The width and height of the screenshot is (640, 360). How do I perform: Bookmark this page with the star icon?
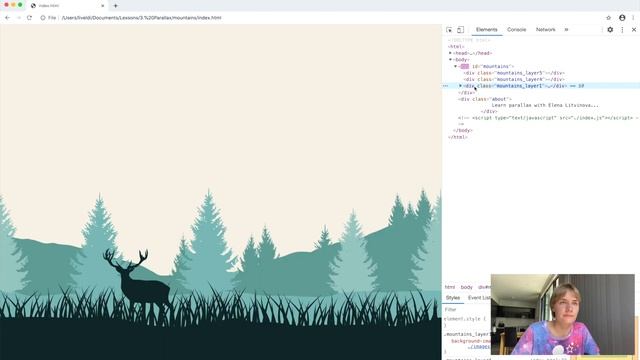pos(609,18)
